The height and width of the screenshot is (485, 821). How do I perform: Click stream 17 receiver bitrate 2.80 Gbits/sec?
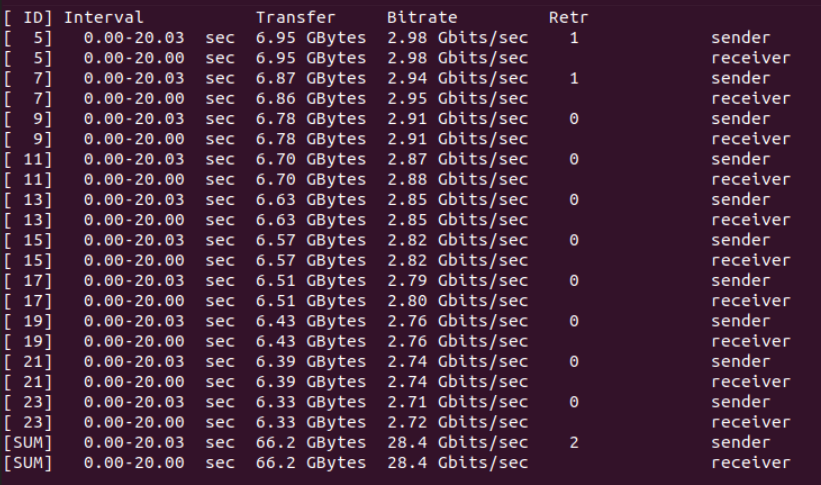[458, 301]
